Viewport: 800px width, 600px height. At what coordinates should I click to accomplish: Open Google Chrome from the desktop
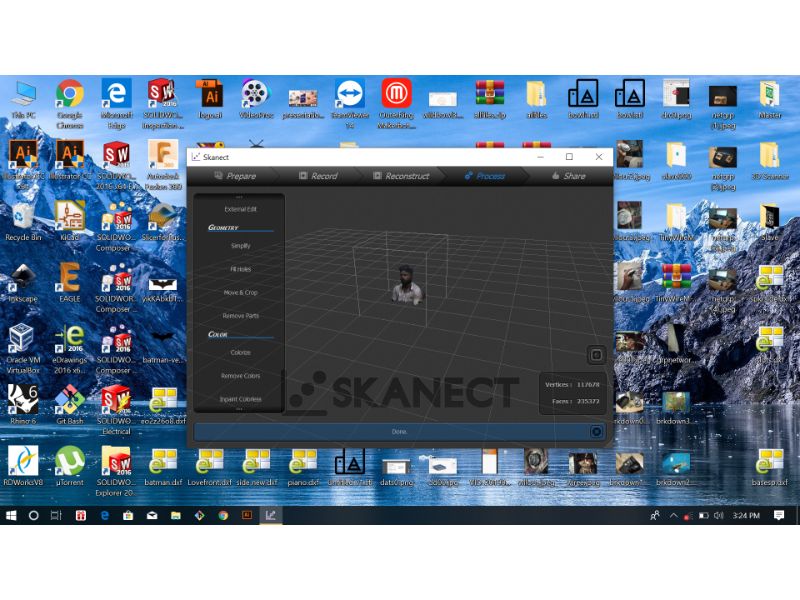pyautogui.click(x=70, y=105)
